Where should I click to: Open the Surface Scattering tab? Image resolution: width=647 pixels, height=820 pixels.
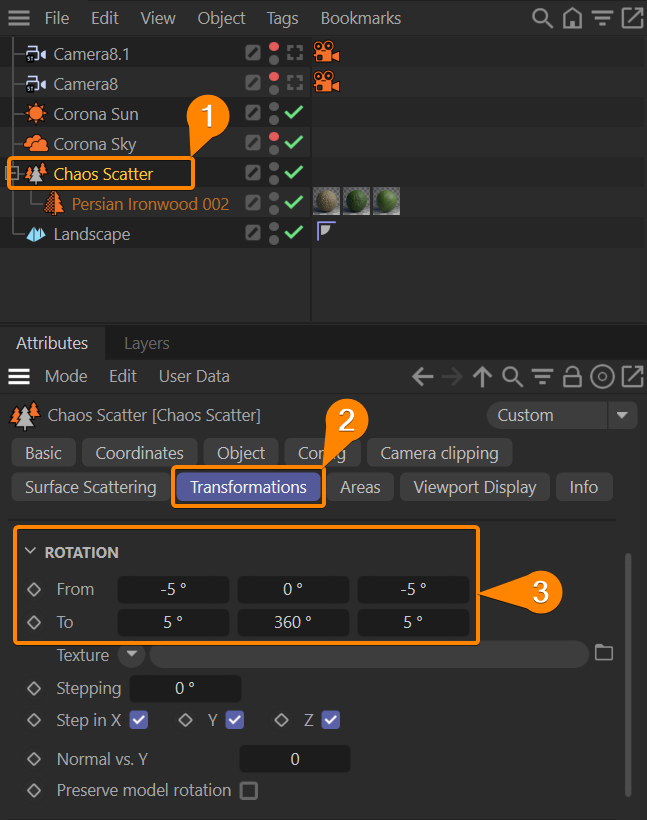click(x=90, y=487)
